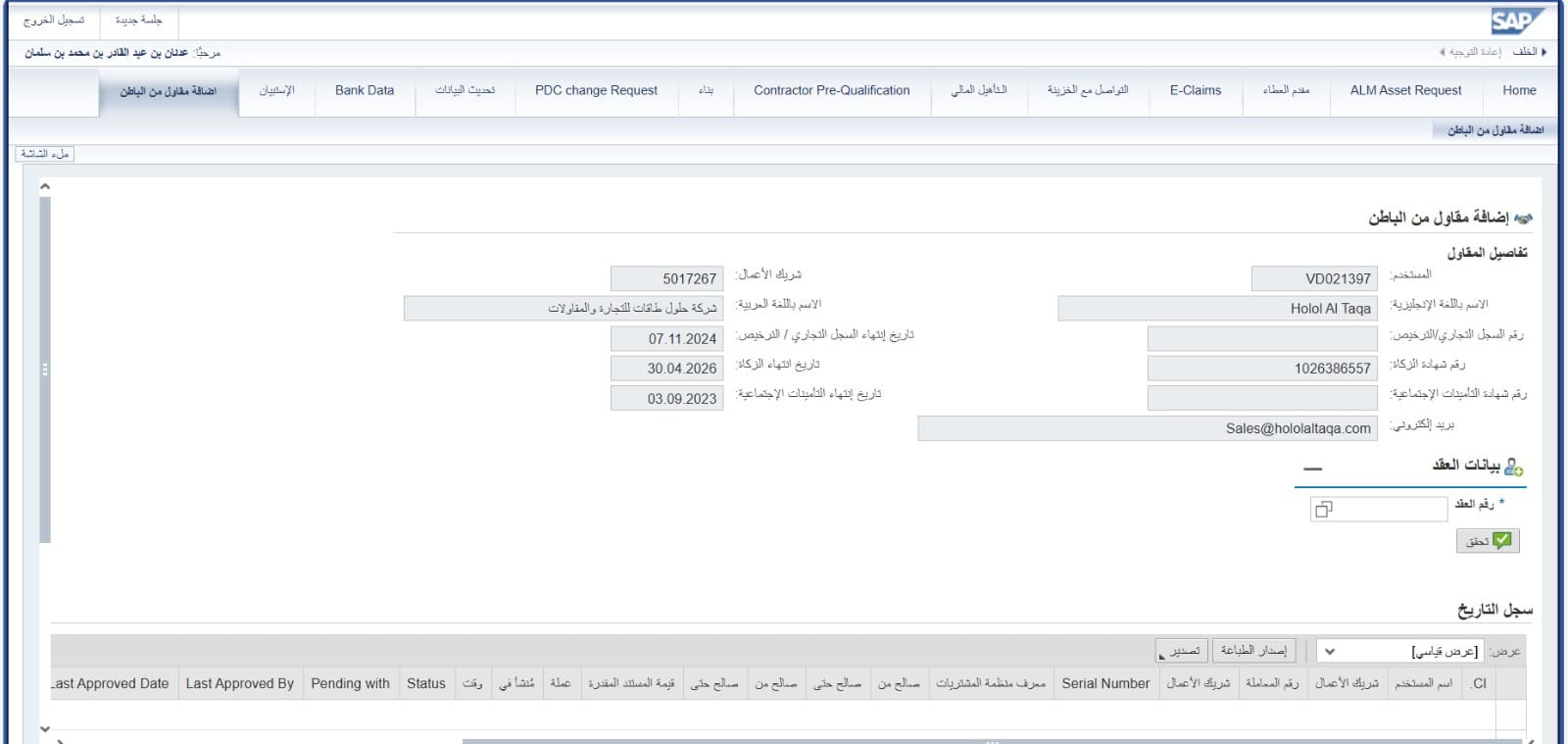The width and height of the screenshot is (1568, 744).
Task: Open the Export (تصدير) menu button
Action: pyautogui.click(x=1182, y=651)
